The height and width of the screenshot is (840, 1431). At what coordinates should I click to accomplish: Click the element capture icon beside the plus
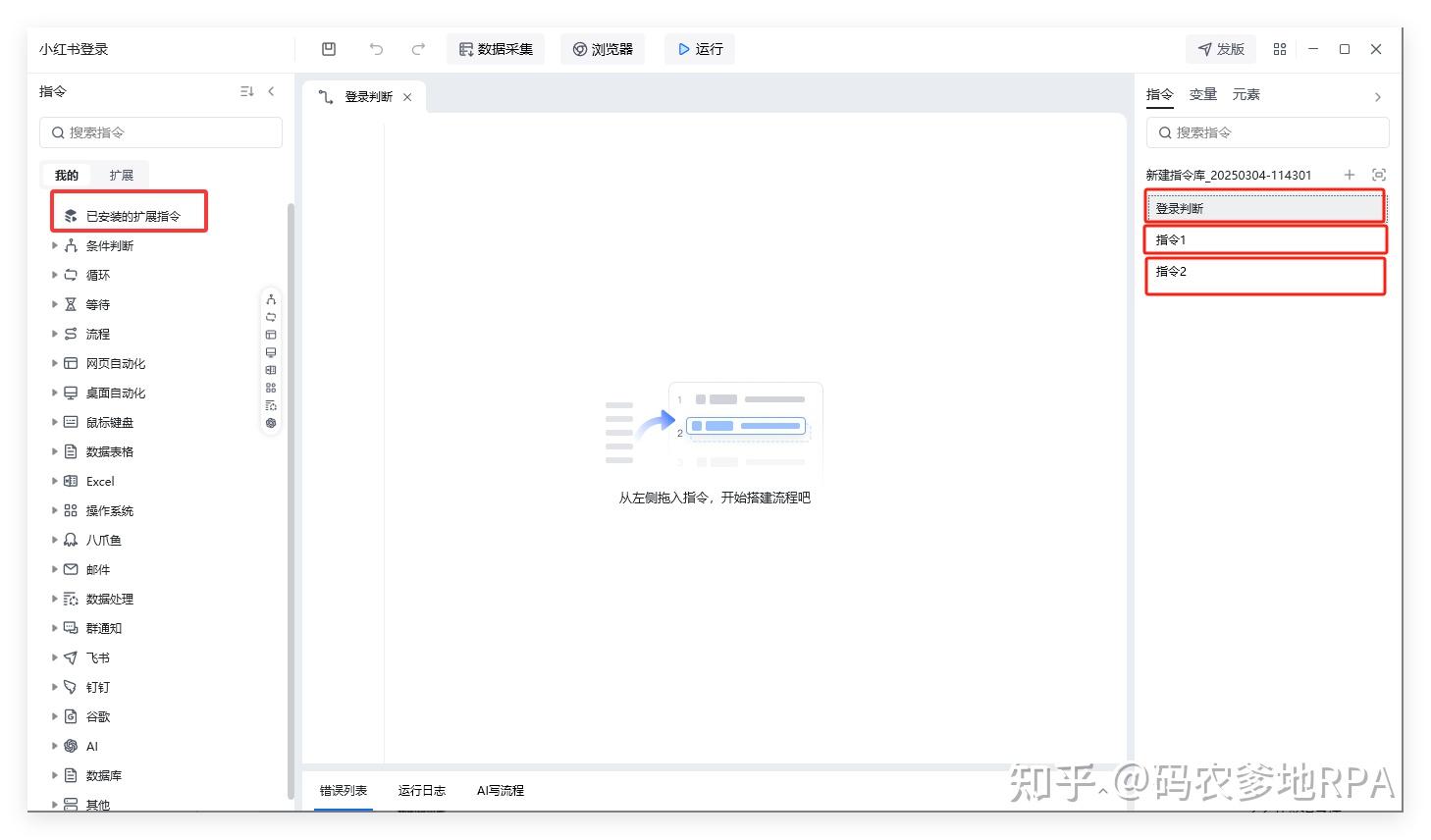1378,174
